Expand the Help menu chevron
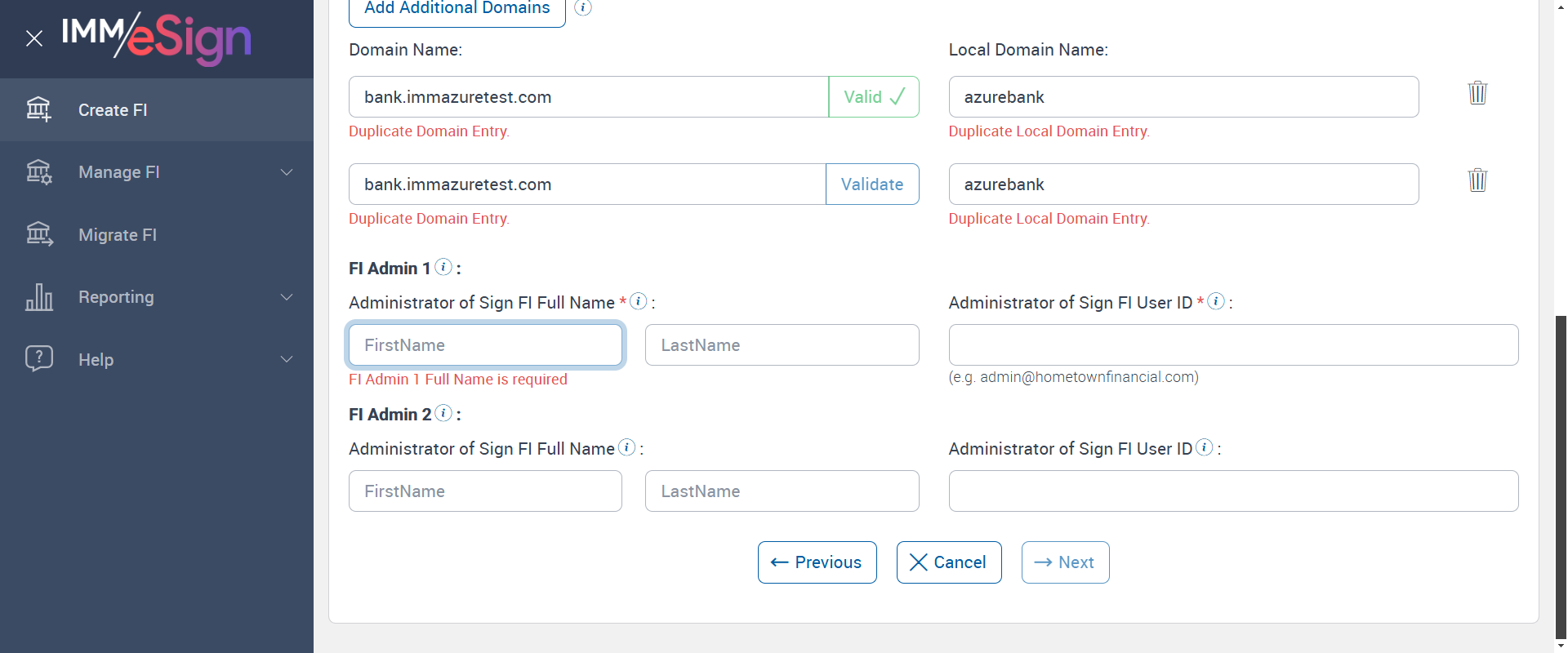 (287, 359)
